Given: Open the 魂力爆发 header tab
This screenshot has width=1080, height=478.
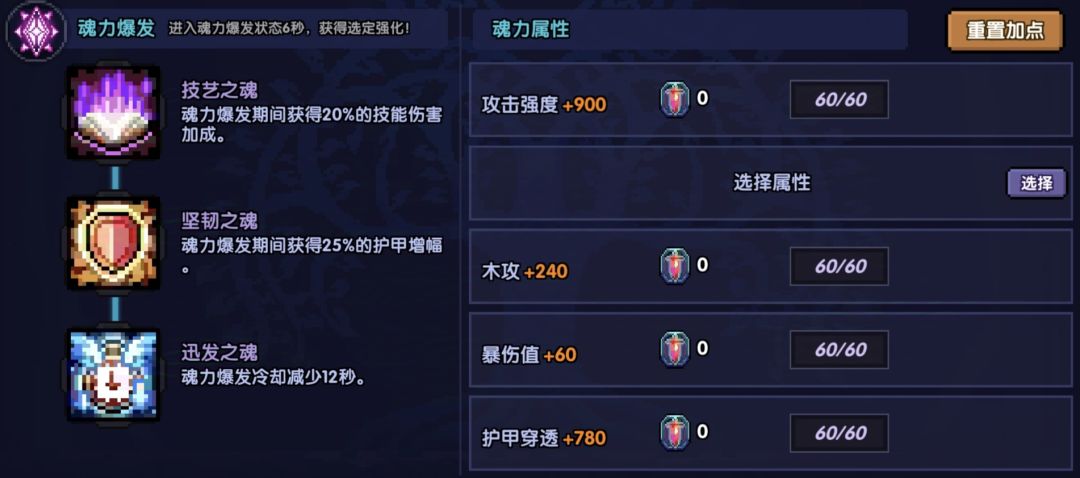Looking at the screenshot, I should [117, 28].
